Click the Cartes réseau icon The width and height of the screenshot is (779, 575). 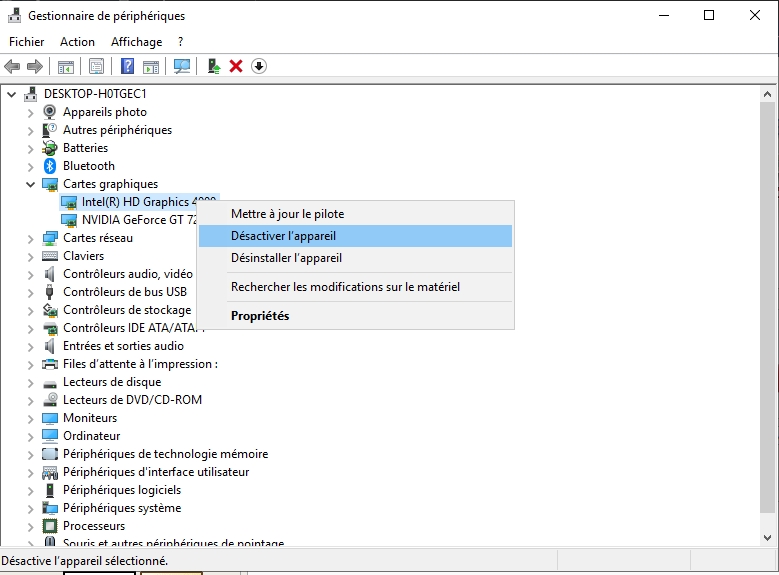tap(50, 238)
